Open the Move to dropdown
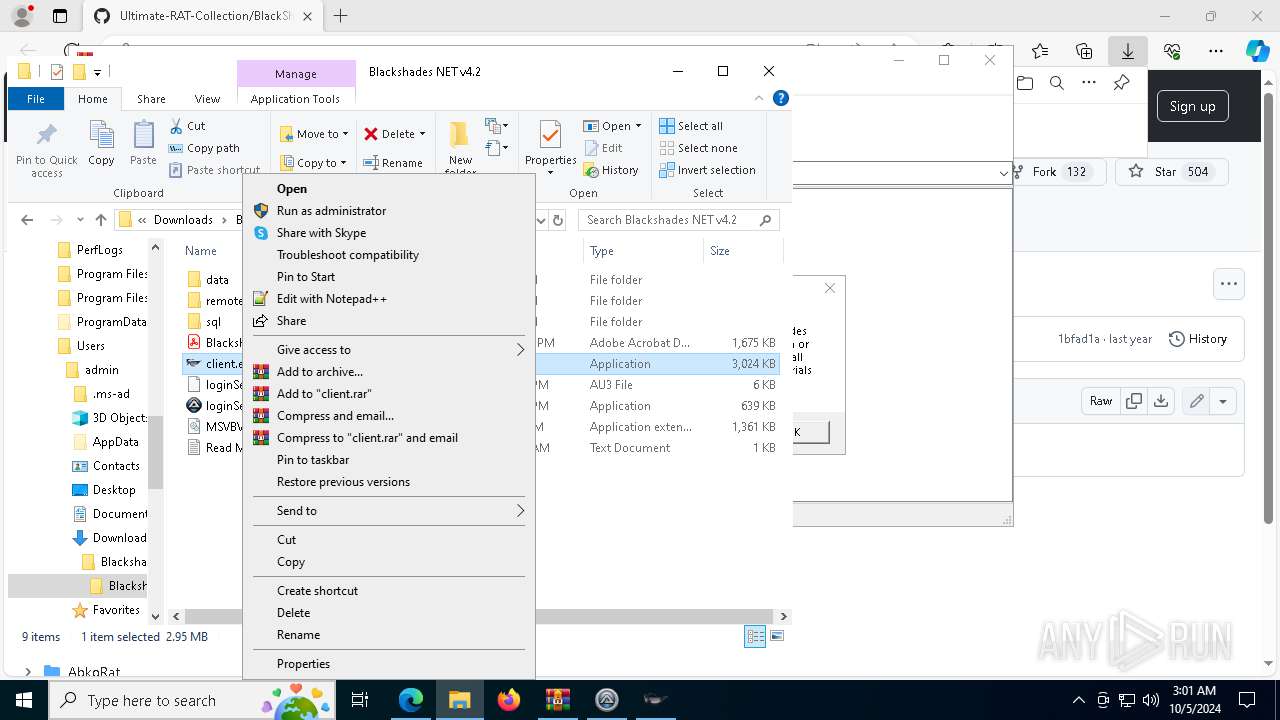Screen dimensions: 1280x720 (x=314, y=134)
